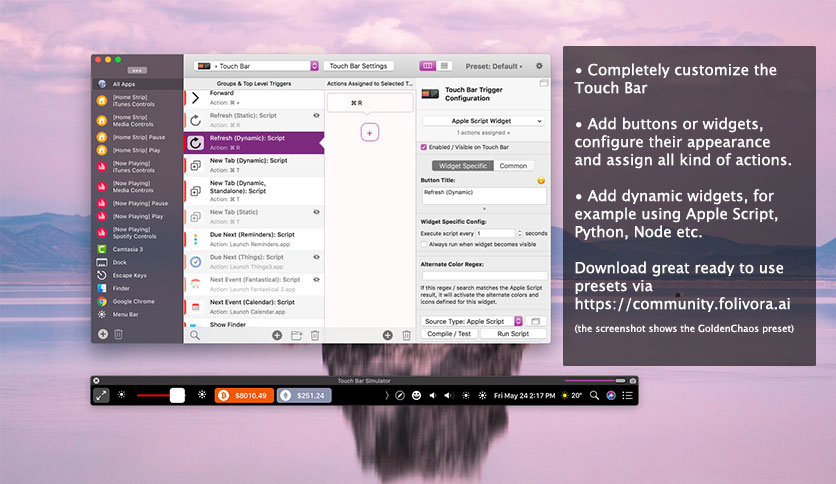836x484 pixels.
Task: Open Menu Bar entry in sidebar
Action: click(x=138, y=314)
